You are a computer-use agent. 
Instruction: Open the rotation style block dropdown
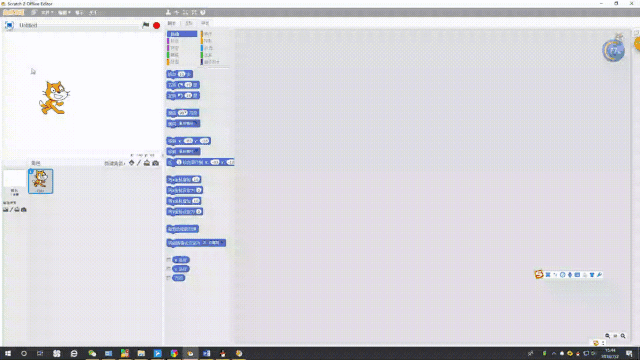pos(222,243)
